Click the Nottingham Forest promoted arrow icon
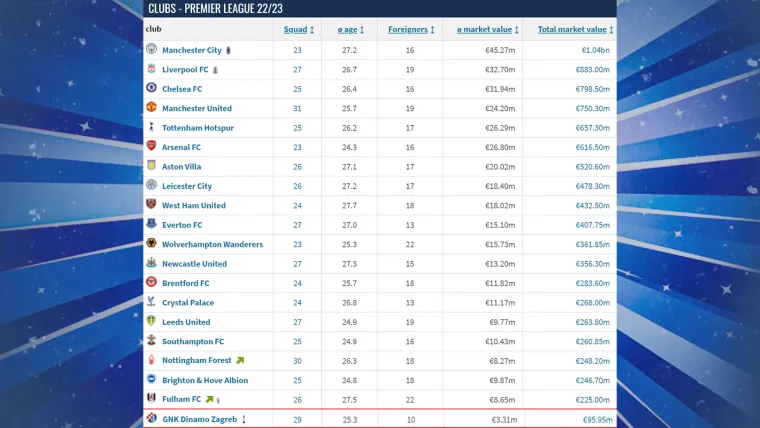This screenshot has width=760, height=428. pos(240,360)
